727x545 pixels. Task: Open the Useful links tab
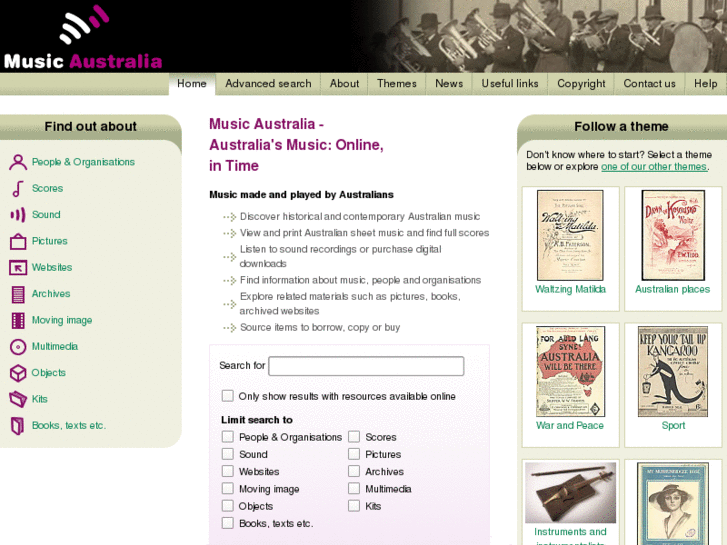pos(510,84)
